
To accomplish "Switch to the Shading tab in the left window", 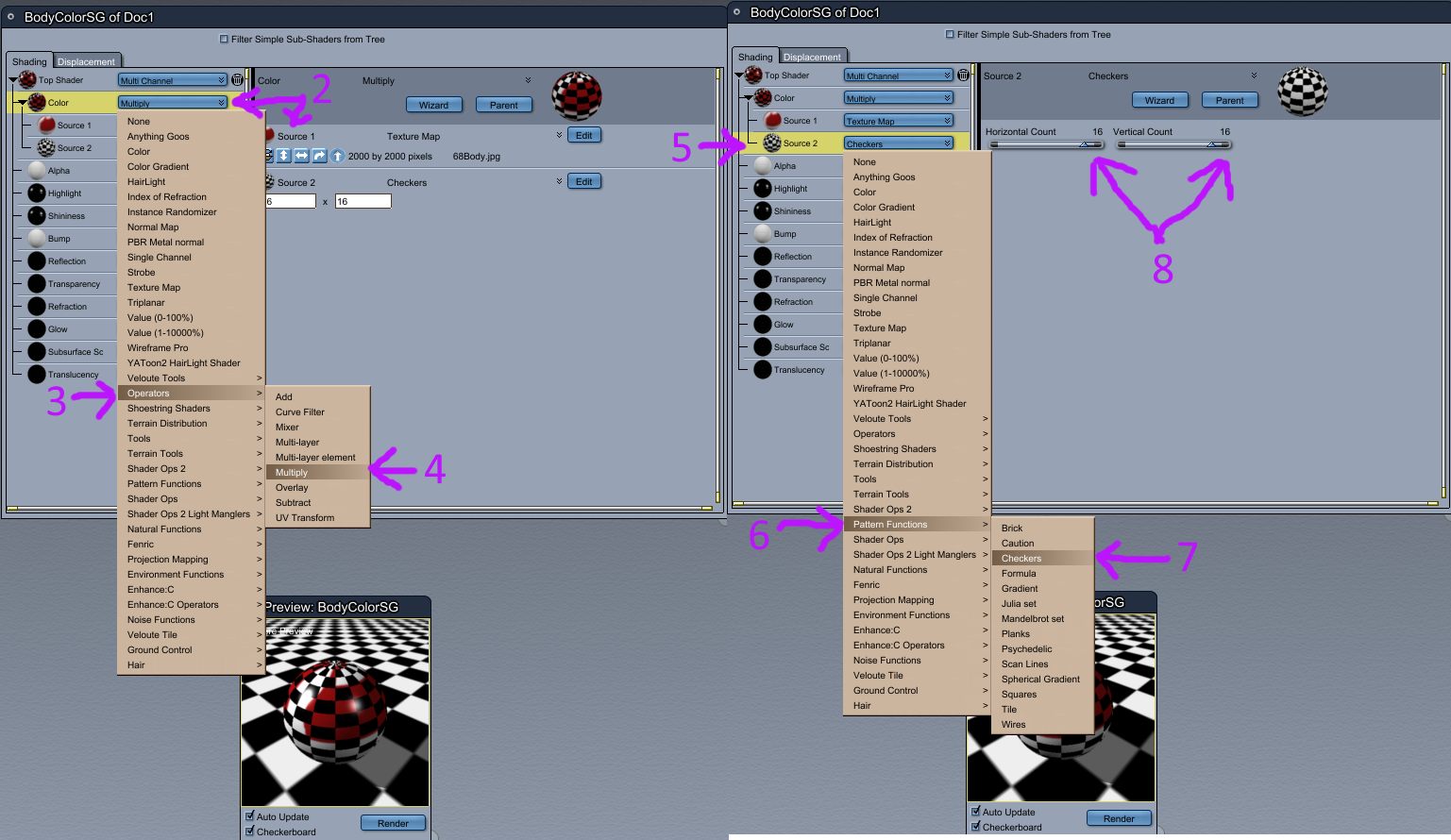I will pyautogui.click(x=29, y=62).
